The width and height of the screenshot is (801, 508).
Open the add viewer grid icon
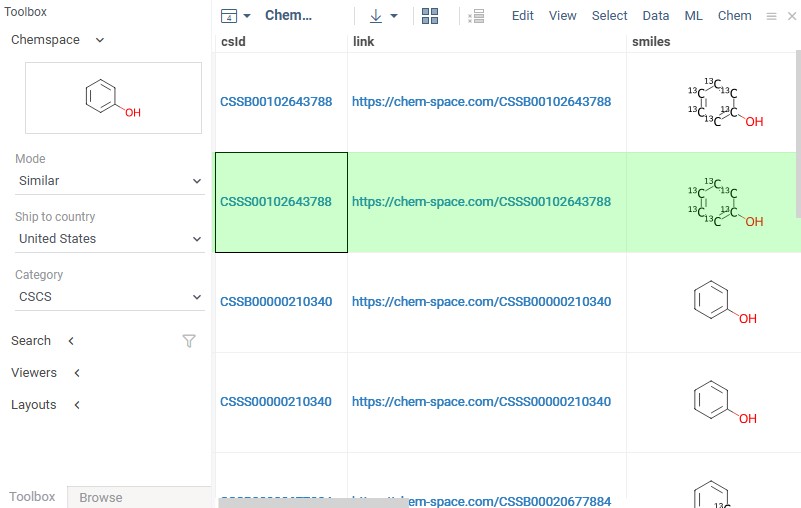click(x=430, y=16)
